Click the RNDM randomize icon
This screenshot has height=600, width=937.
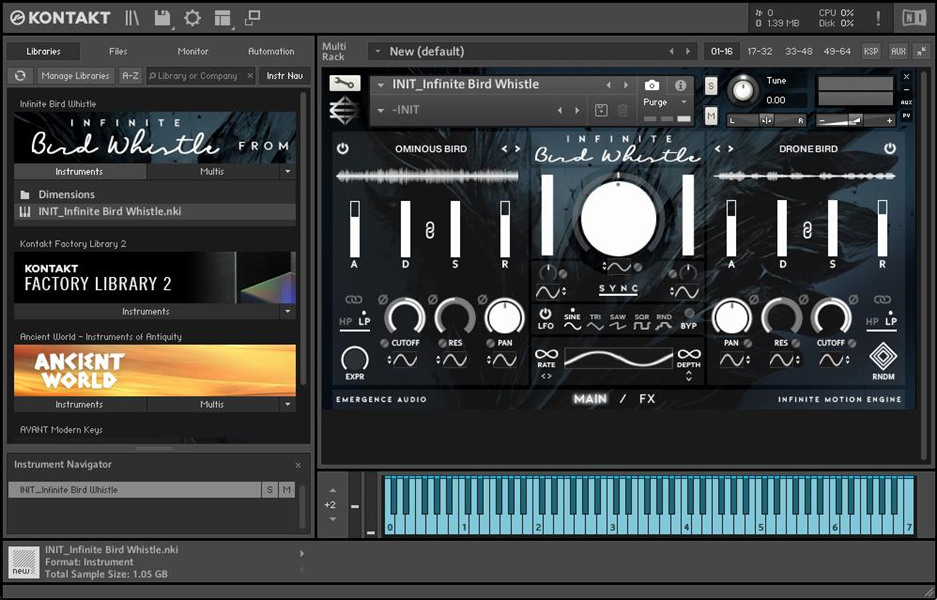(882, 357)
